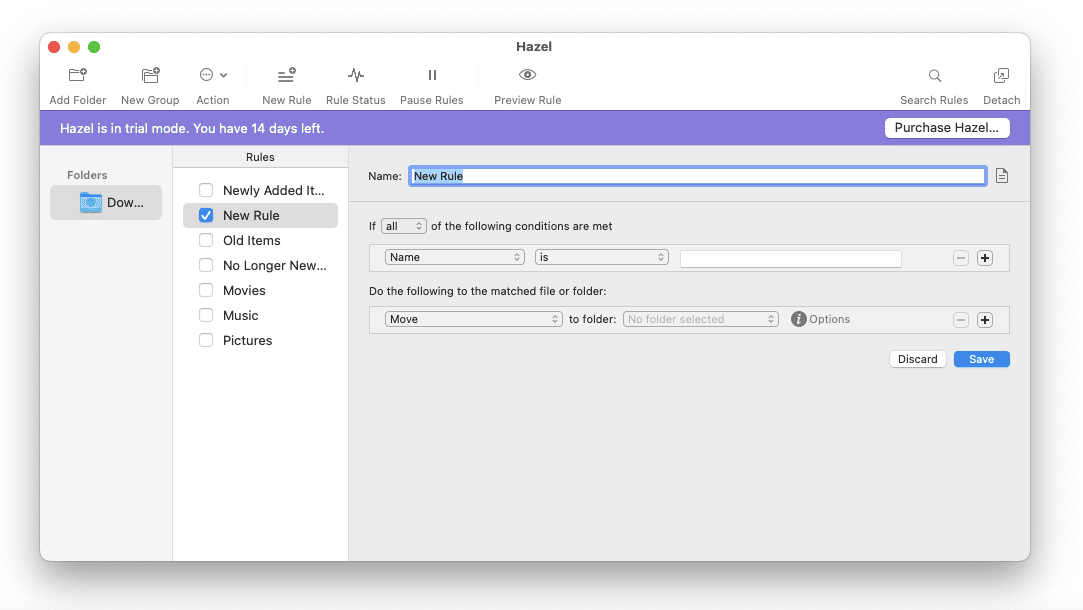Click the Pause Rules icon
Viewport: 1083px width, 610px height.
(432, 75)
